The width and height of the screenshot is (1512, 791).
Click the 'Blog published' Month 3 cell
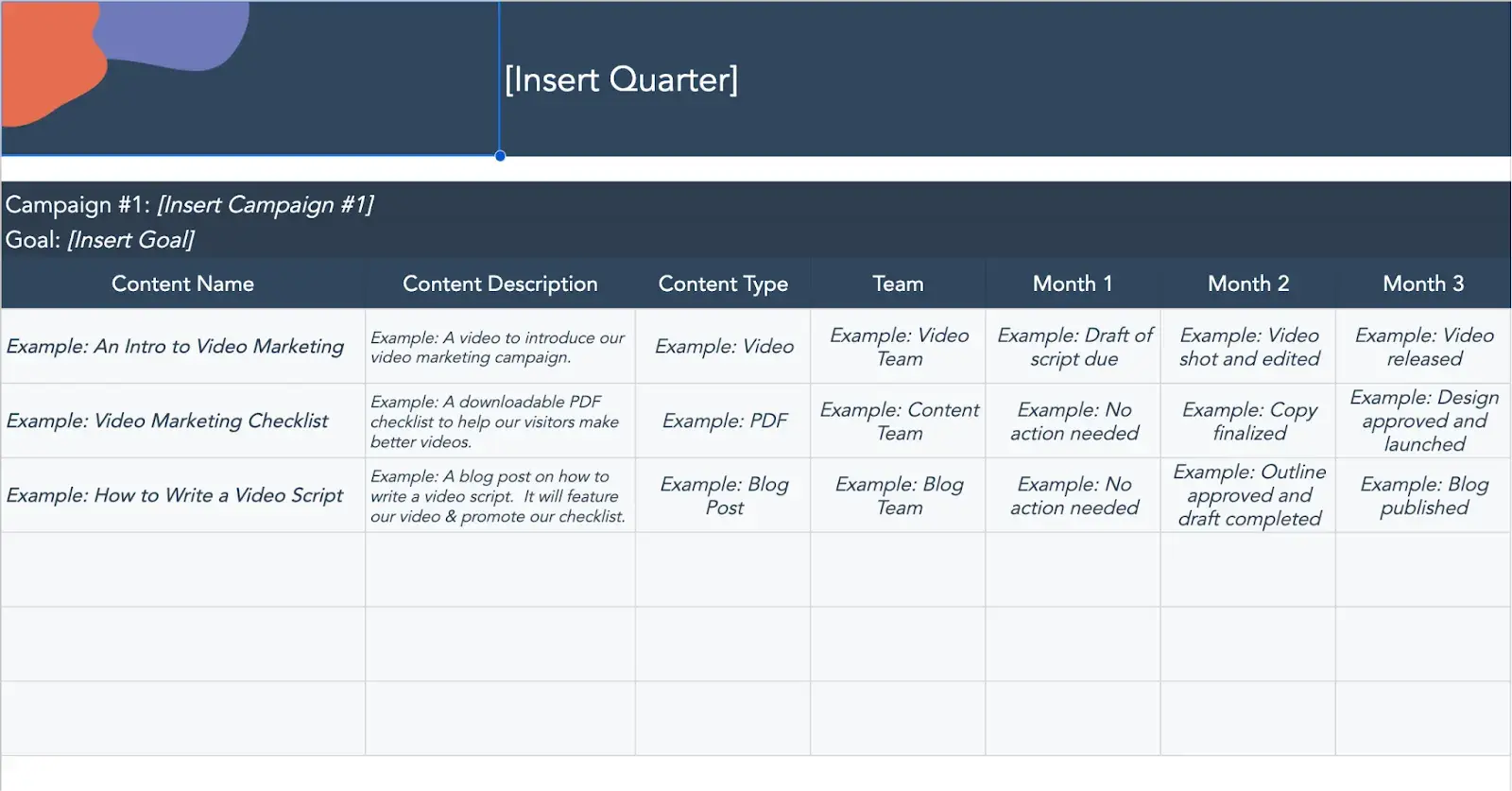click(x=1424, y=495)
